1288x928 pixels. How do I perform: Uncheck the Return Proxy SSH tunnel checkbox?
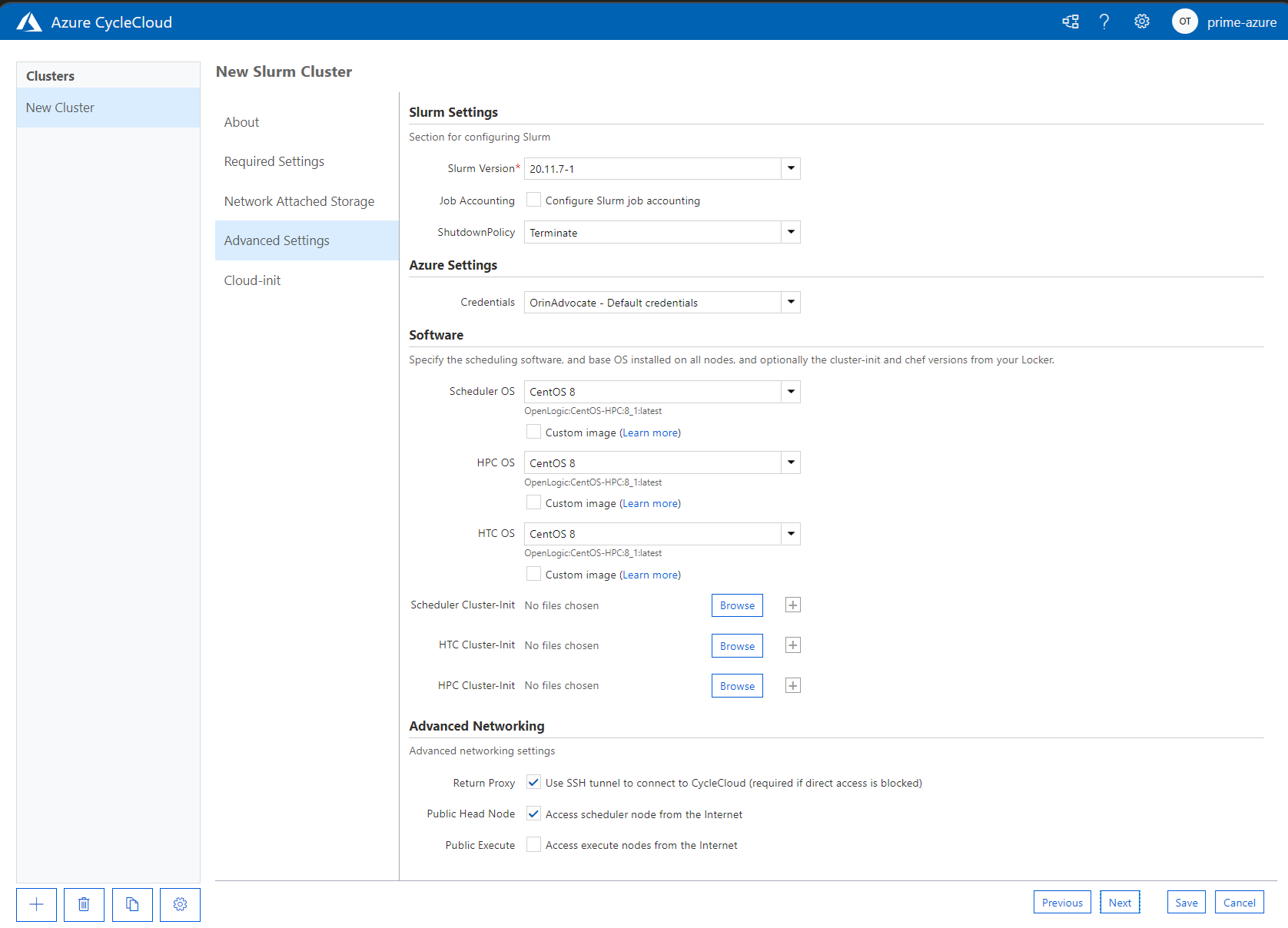(533, 782)
